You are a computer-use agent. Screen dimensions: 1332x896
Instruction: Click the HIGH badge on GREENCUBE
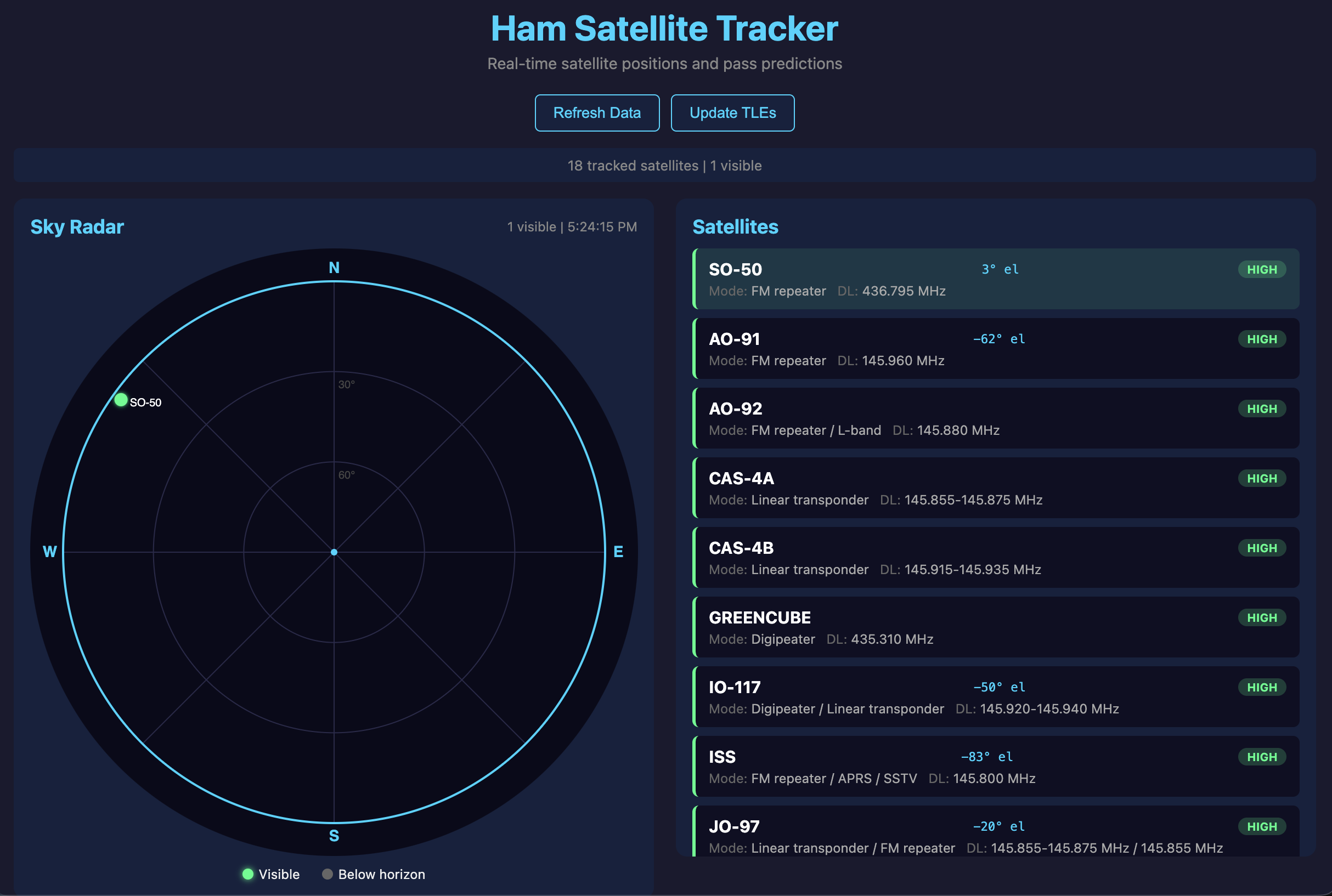[1262, 617]
